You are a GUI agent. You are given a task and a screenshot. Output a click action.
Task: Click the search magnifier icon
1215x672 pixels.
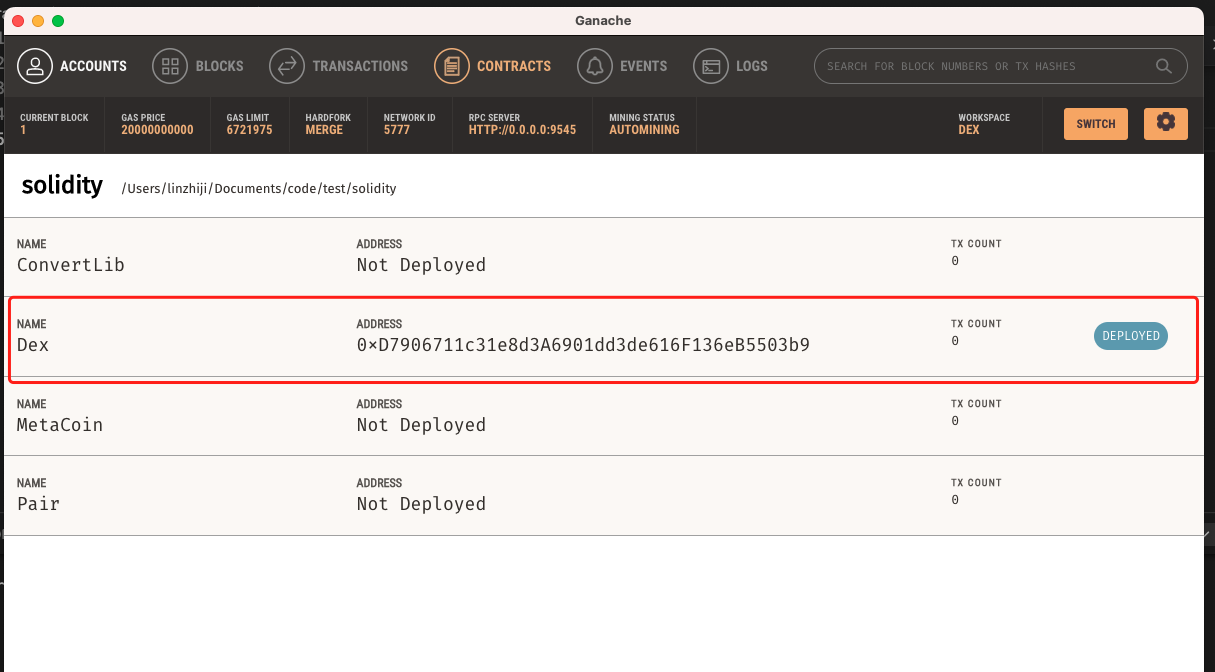pyautogui.click(x=1164, y=66)
